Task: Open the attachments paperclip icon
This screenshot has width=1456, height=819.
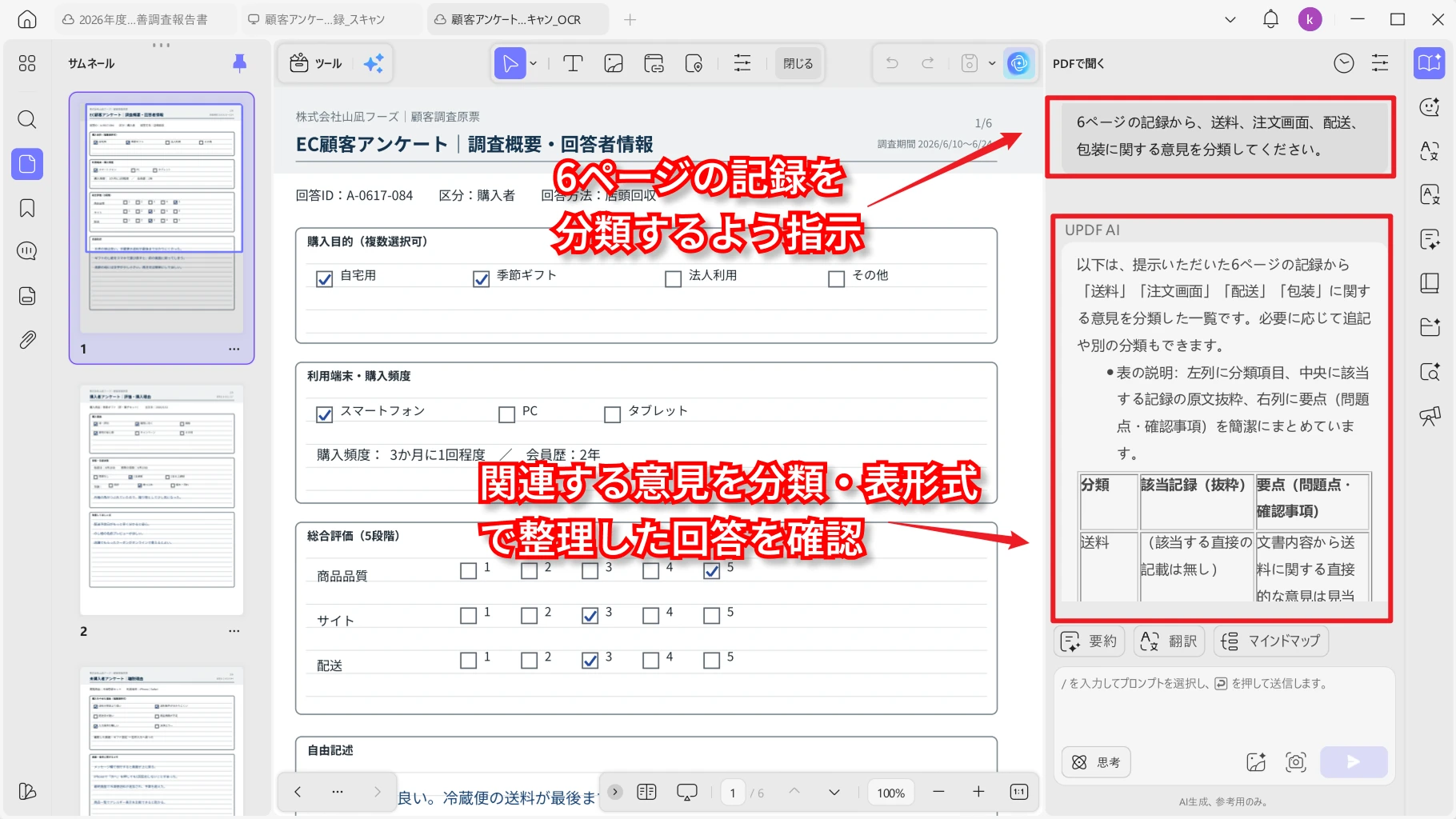Action: tap(27, 340)
